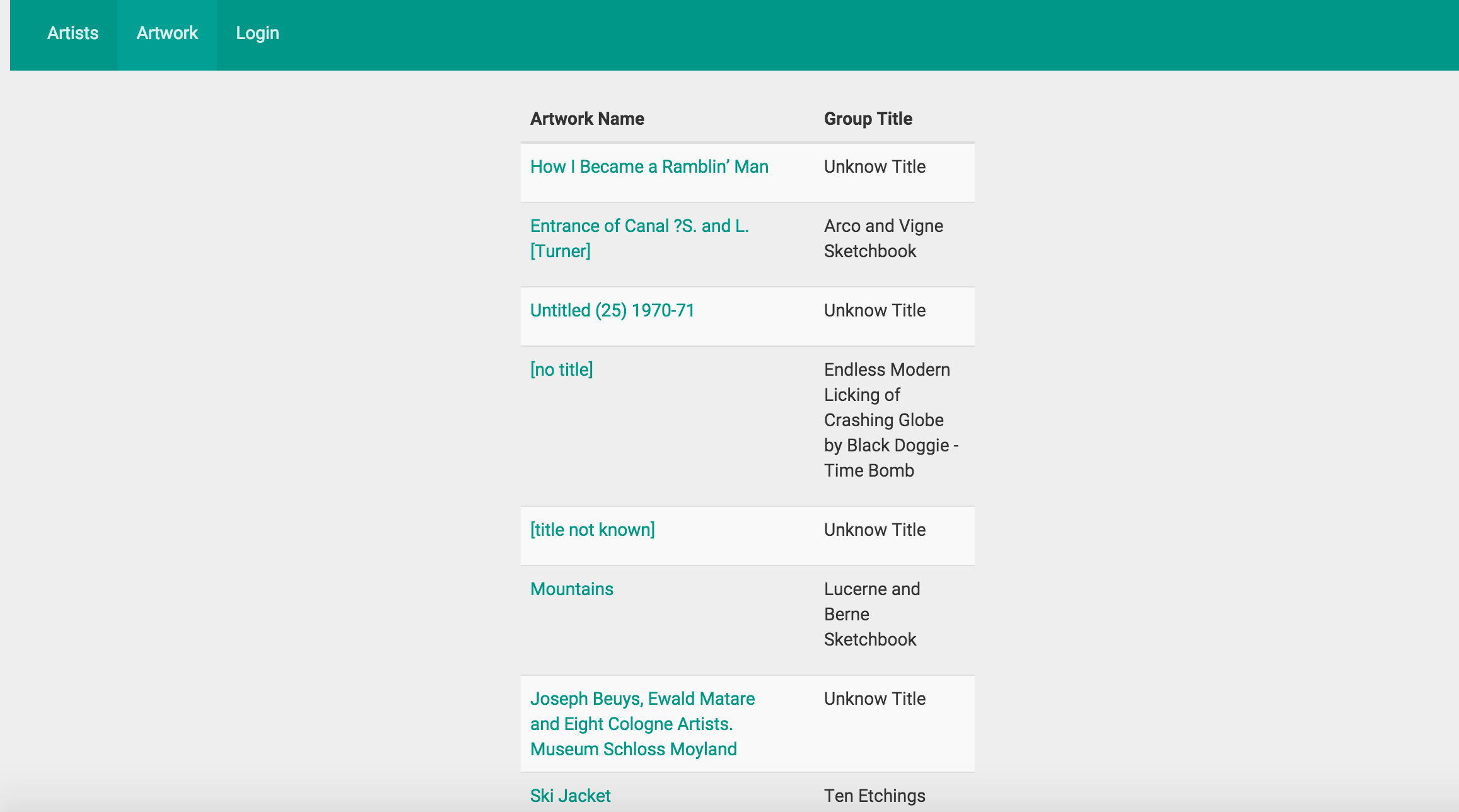Go to the Login page

[x=257, y=33]
